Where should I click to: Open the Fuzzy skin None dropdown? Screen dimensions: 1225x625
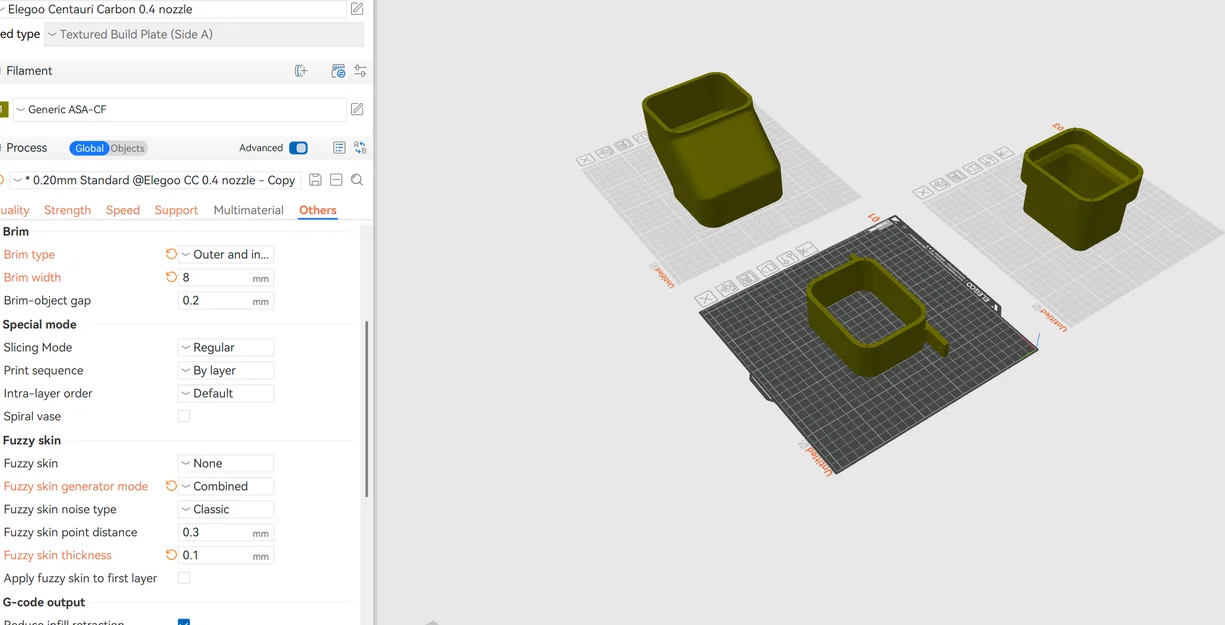(x=226, y=463)
